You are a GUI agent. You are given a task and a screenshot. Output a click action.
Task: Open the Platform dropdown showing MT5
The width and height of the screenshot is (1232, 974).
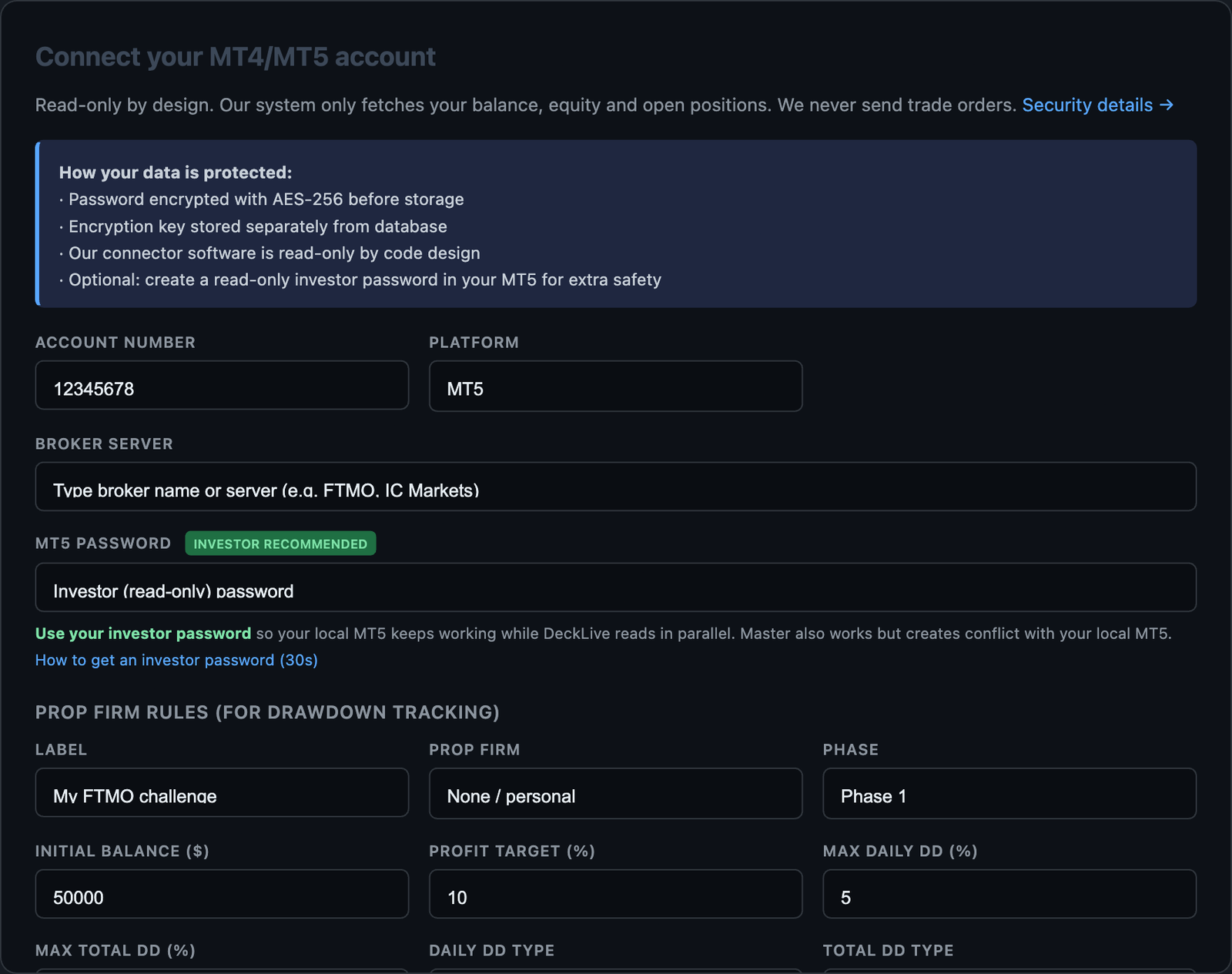pos(616,386)
